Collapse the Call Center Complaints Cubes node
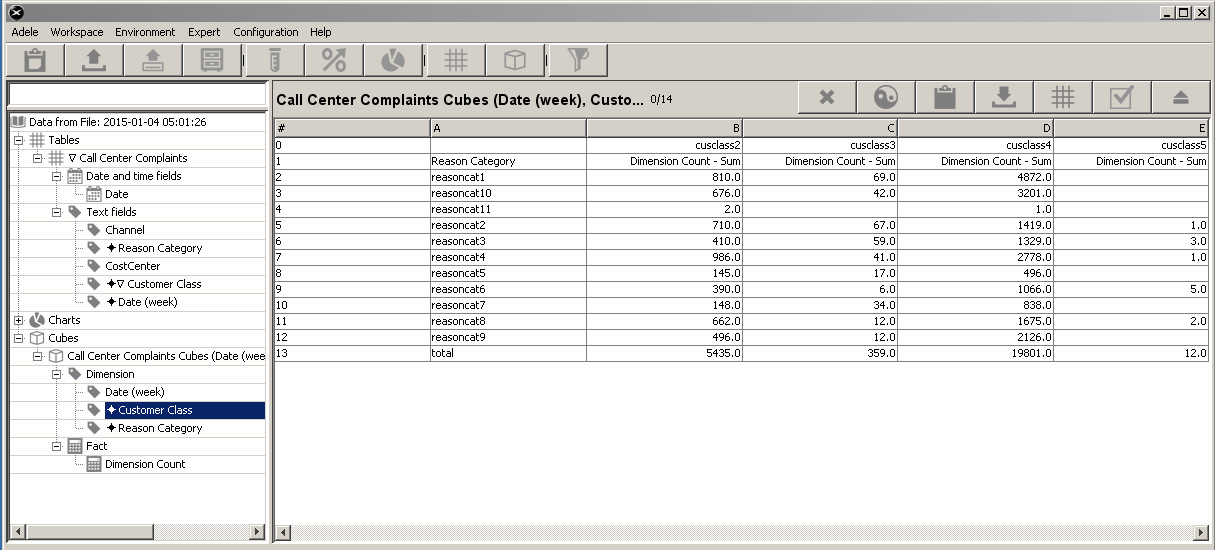This screenshot has height=550, width=1215. (37, 356)
